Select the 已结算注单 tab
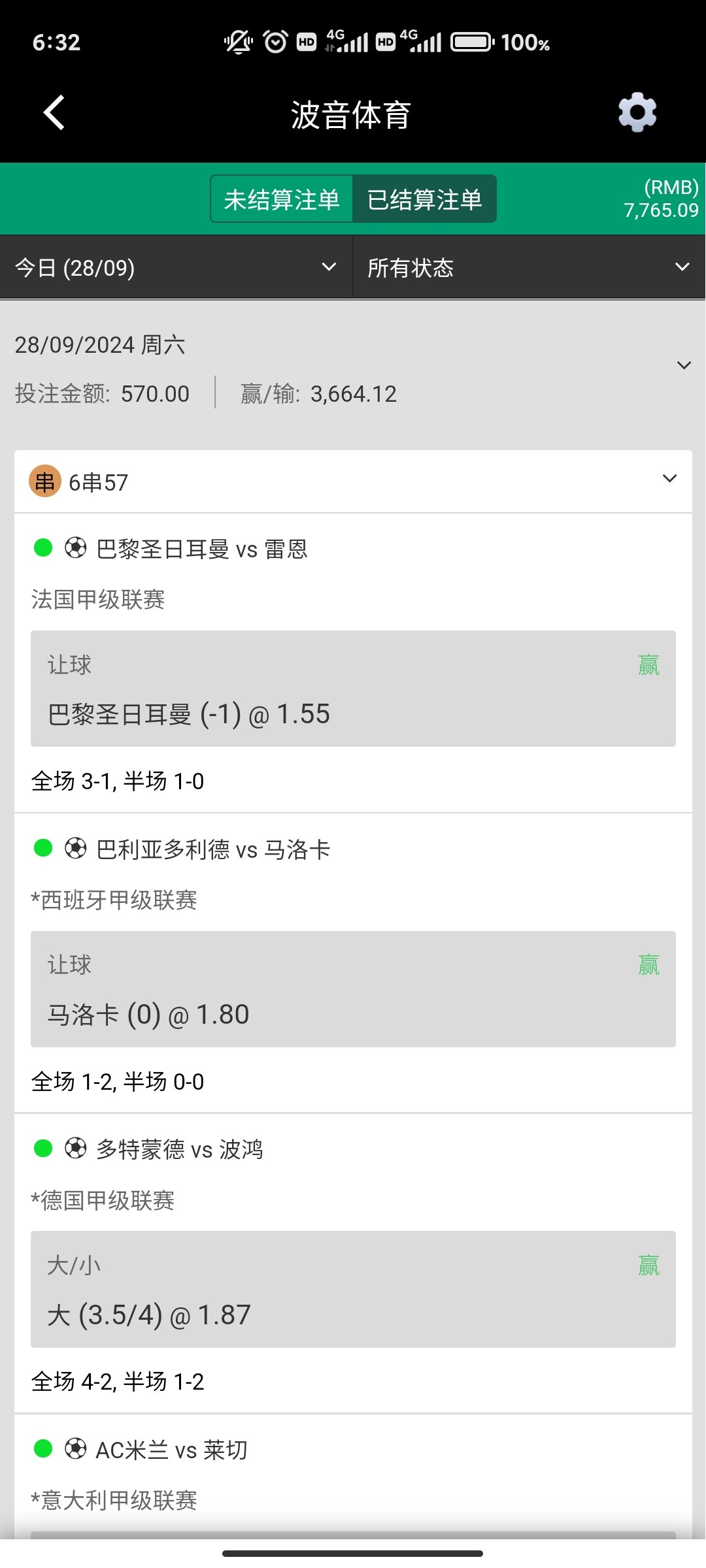Image resolution: width=706 pixels, height=1568 pixels. (425, 199)
